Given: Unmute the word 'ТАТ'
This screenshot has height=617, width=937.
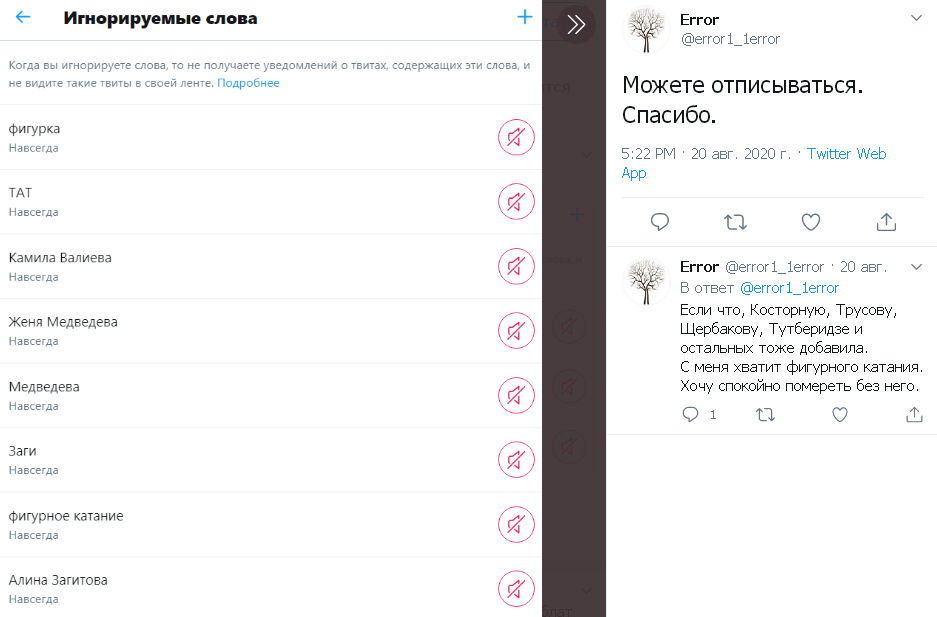Looking at the screenshot, I should coord(516,202).
